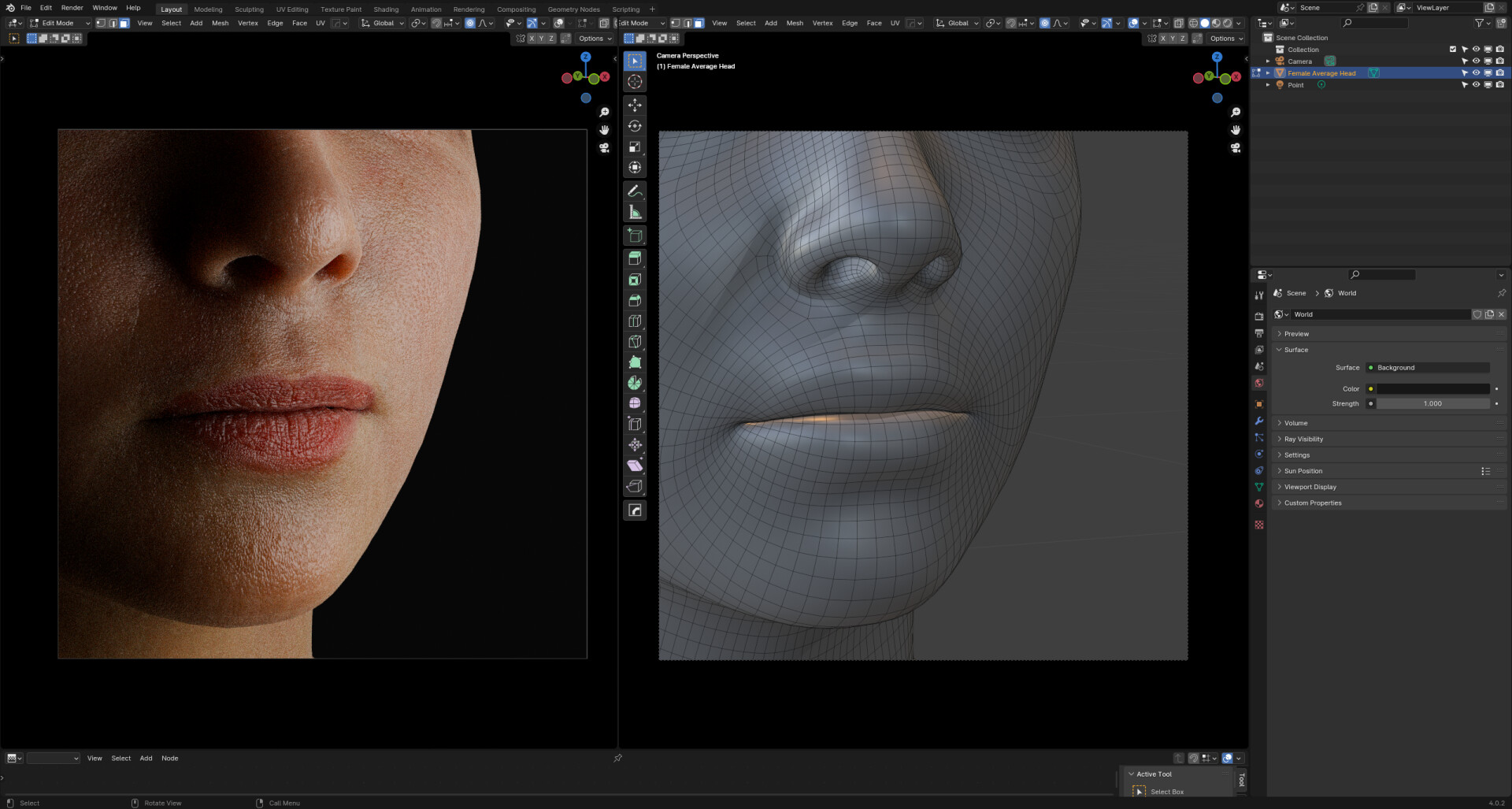Select the Move tool in the viewport toolbar
This screenshot has height=809, width=1512.
[x=635, y=105]
